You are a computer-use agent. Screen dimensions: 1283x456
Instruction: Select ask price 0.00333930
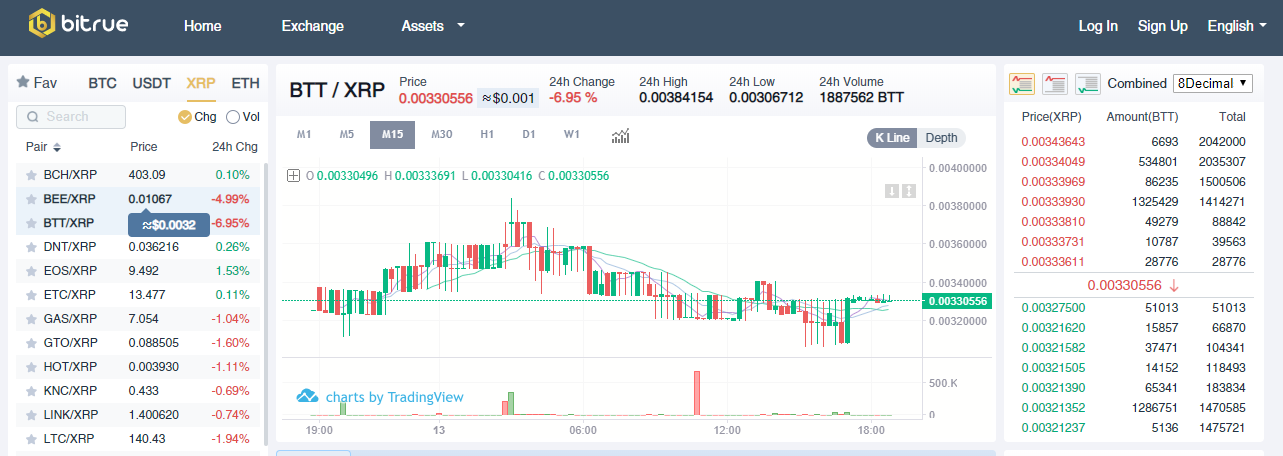[x=1053, y=202]
